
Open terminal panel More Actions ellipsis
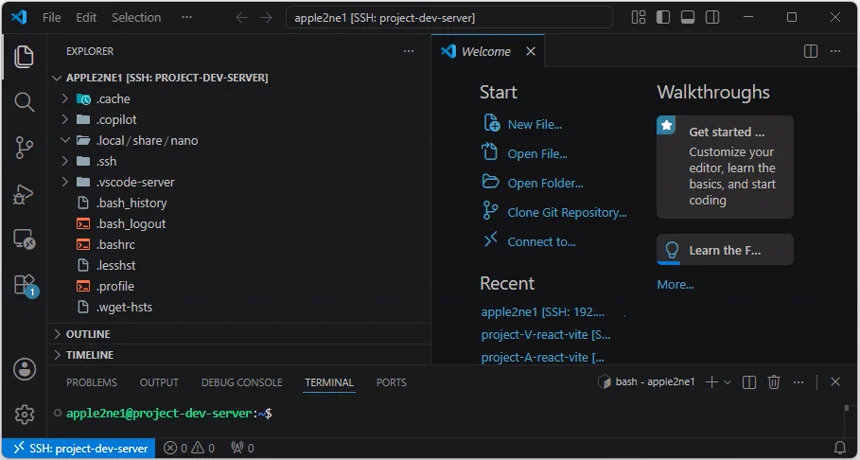click(799, 382)
